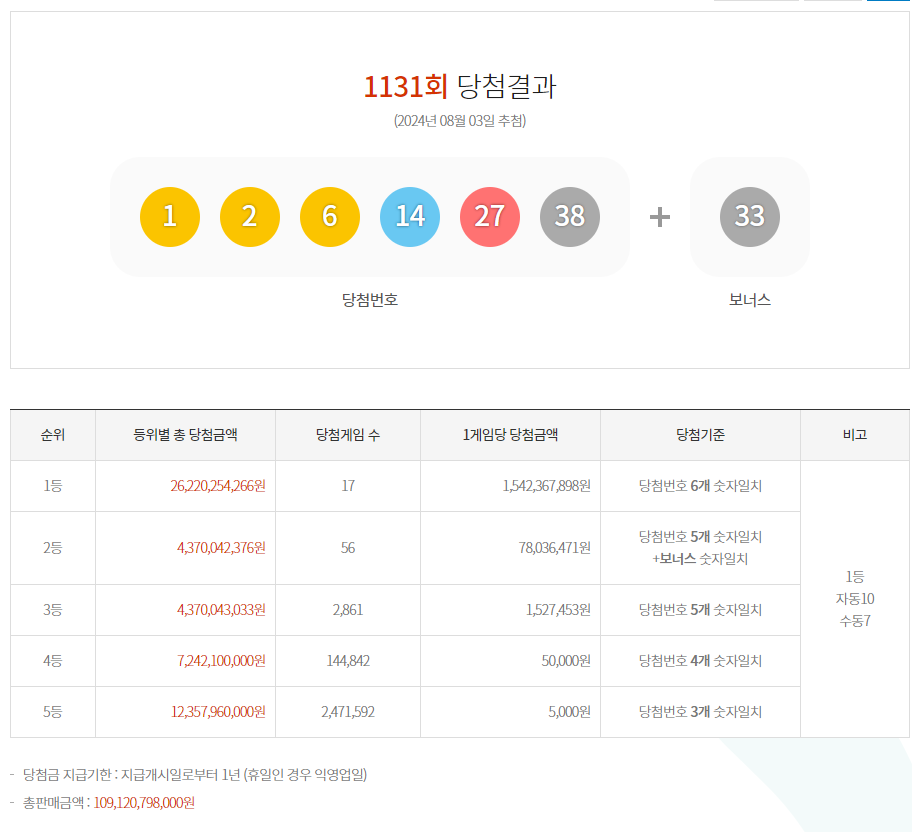Click blue lottery ball number 14
Screen dimensions: 912x832
click(x=409, y=217)
